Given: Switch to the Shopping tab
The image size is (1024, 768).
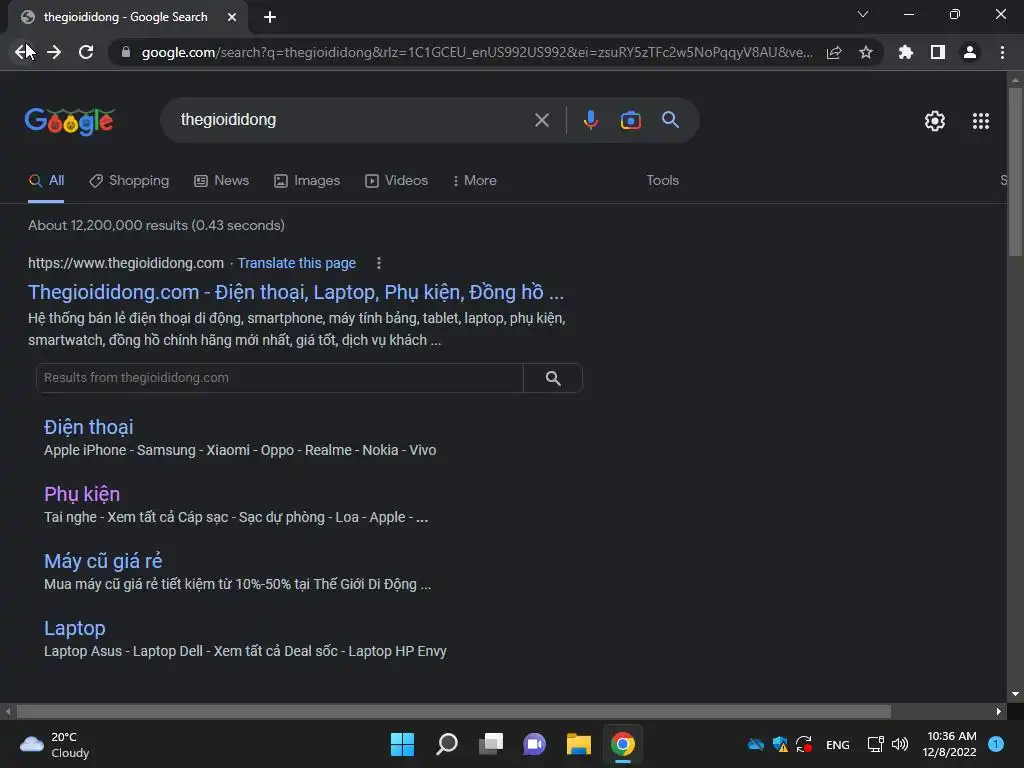Looking at the screenshot, I should point(129,181).
